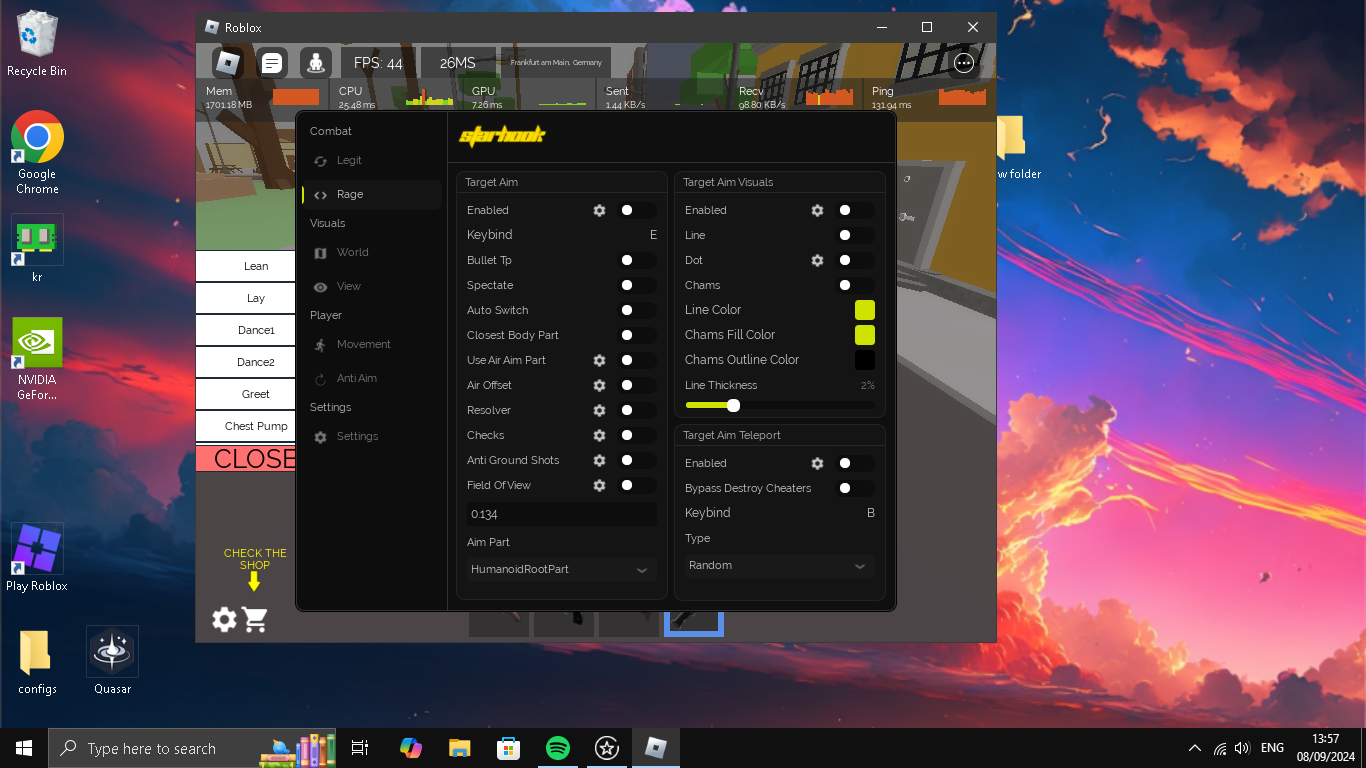
Task: Open gear settings for Target Aim Enabled
Action: [x=599, y=210]
